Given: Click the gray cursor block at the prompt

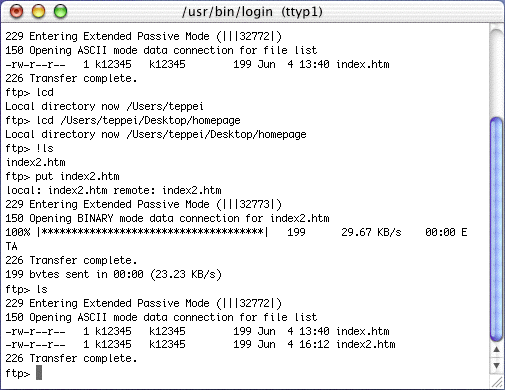Looking at the screenshot, I should [x=39, y=372].
